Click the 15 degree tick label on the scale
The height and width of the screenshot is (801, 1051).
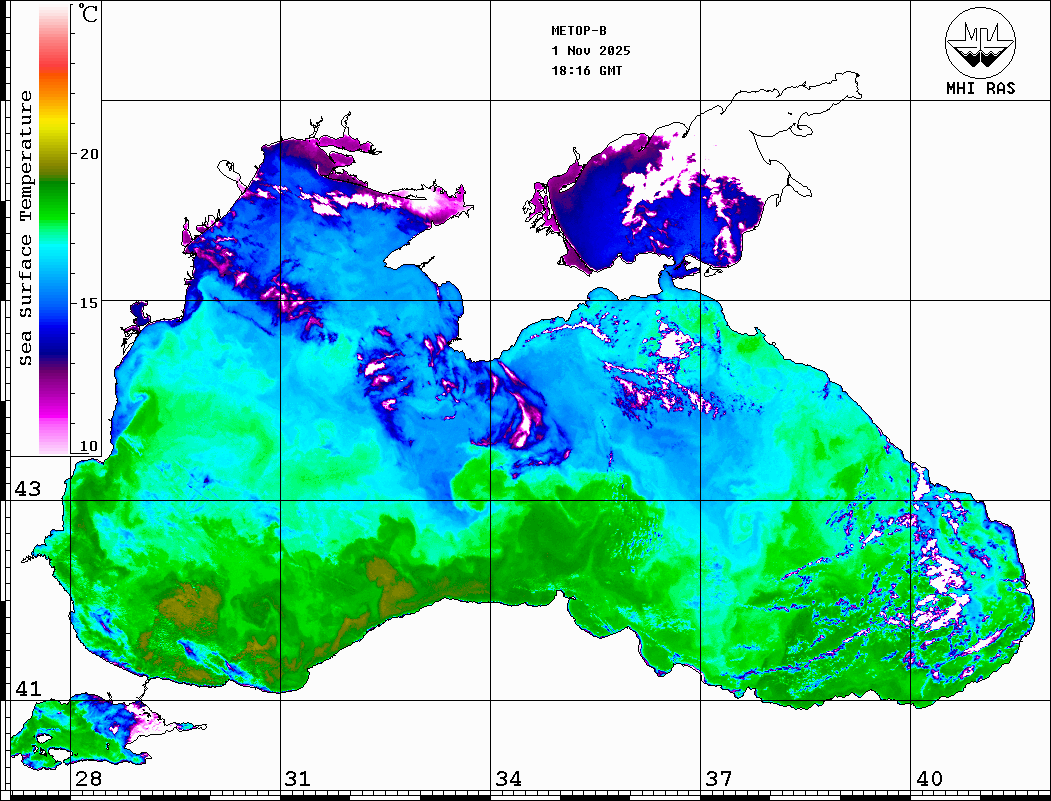click(x=90, y=302)
